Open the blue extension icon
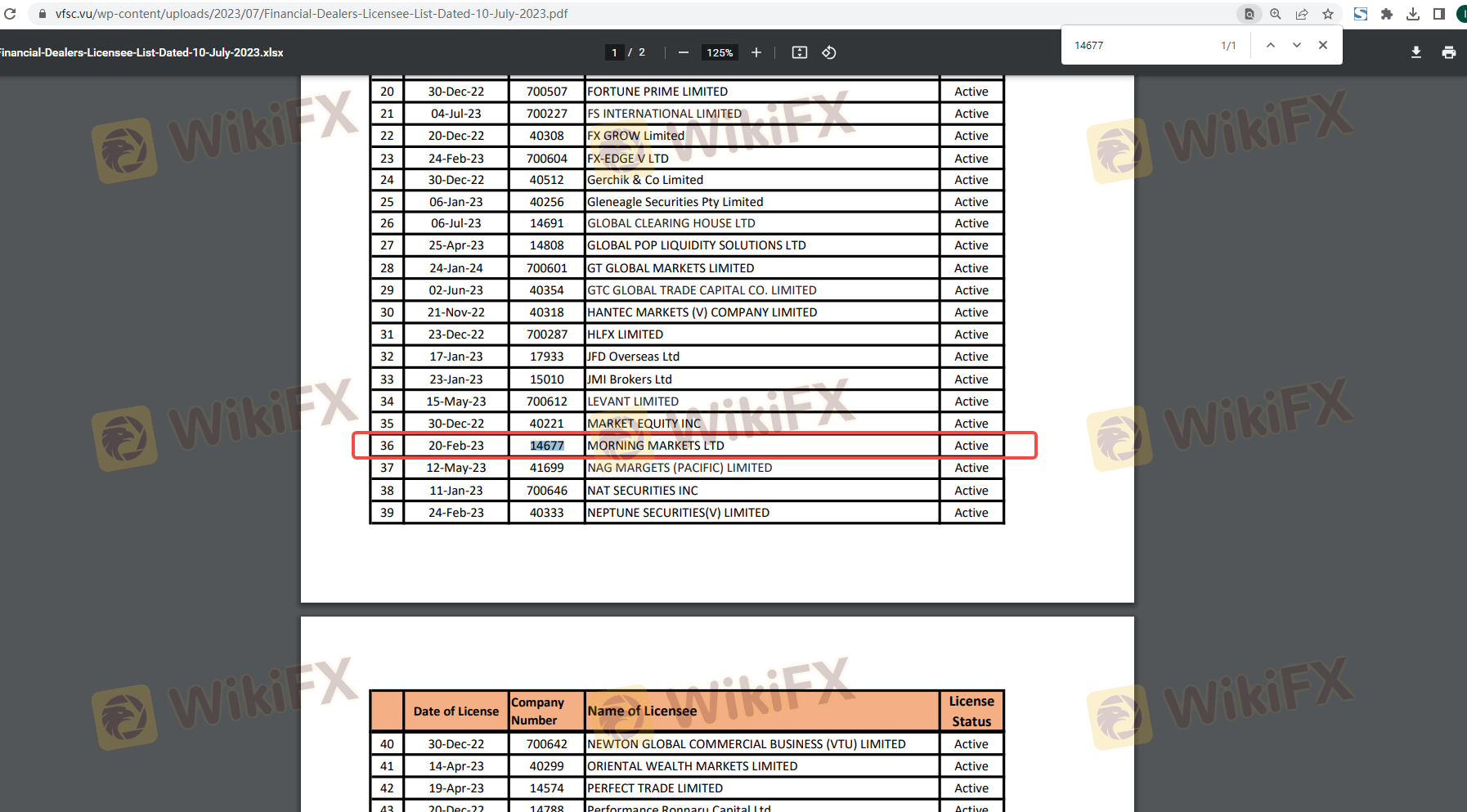Screen dimensions: 1467x812 click(x=1361, y=14)
